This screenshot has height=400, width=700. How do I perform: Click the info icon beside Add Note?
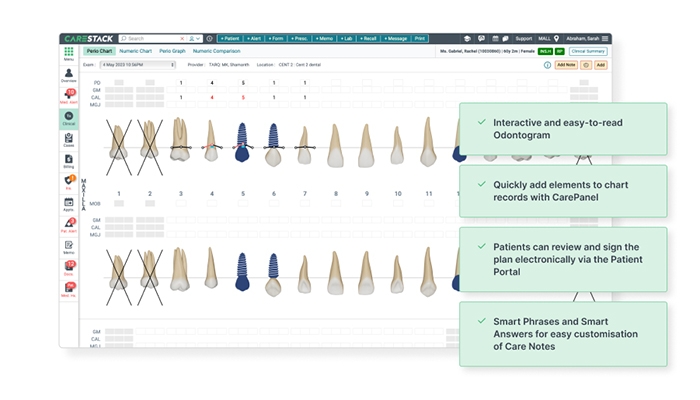tap(547, 65)
